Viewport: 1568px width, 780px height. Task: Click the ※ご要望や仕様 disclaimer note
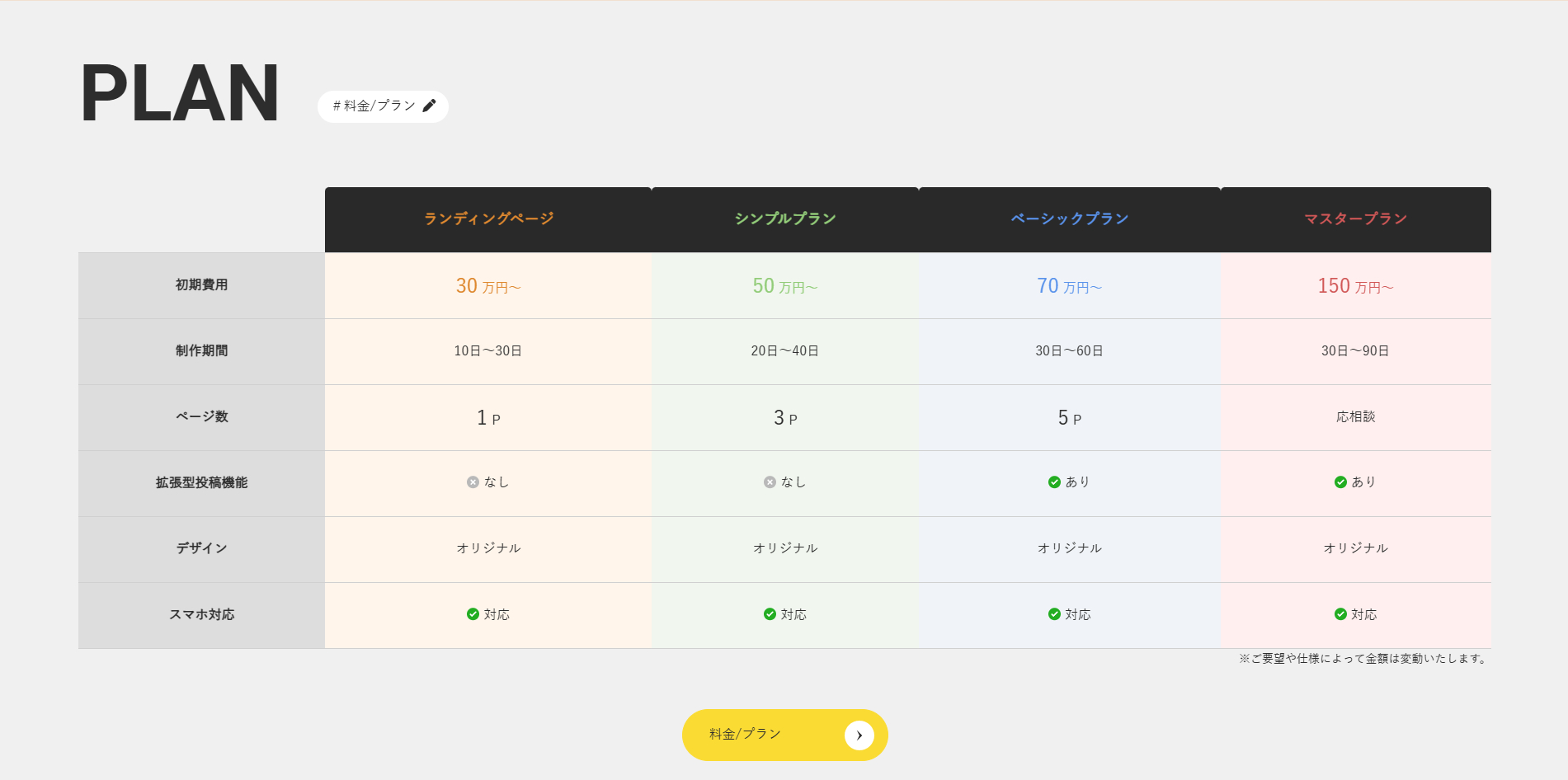(x=1364, y=659)
